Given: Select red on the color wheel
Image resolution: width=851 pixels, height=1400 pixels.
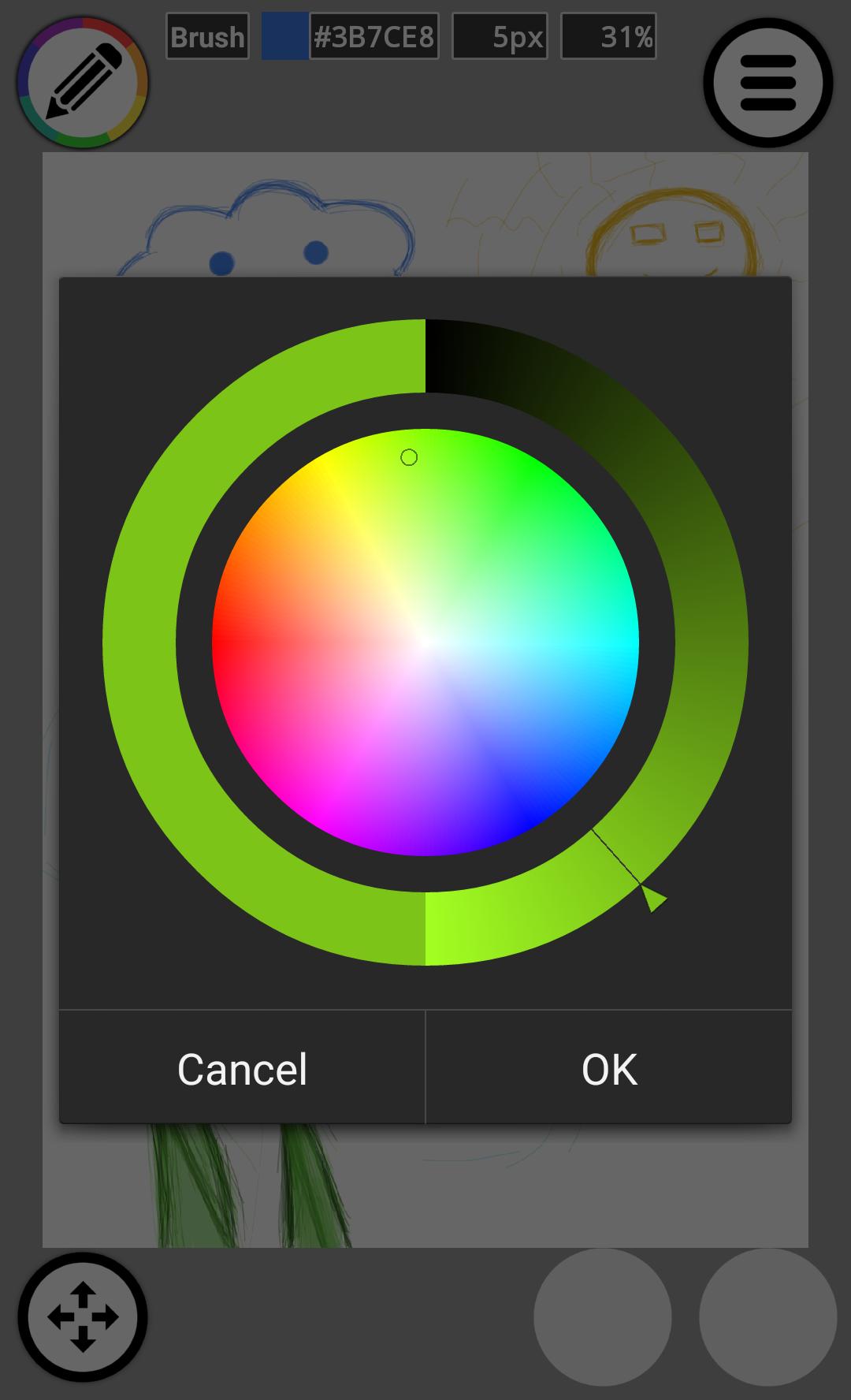Looking at the screenshot, I should [x=225, y=642].
